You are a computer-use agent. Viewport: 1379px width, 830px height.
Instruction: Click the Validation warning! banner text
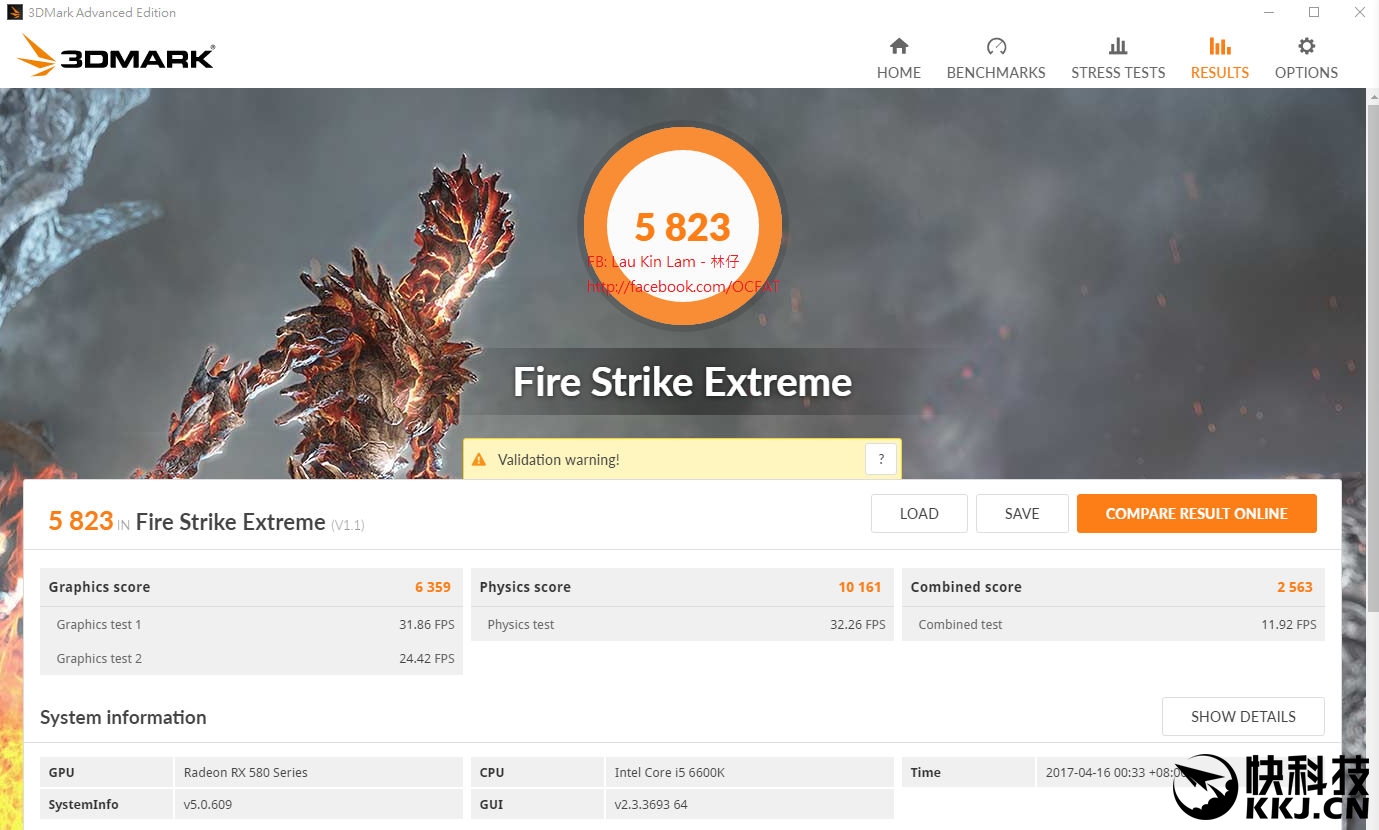coord(559,460)
